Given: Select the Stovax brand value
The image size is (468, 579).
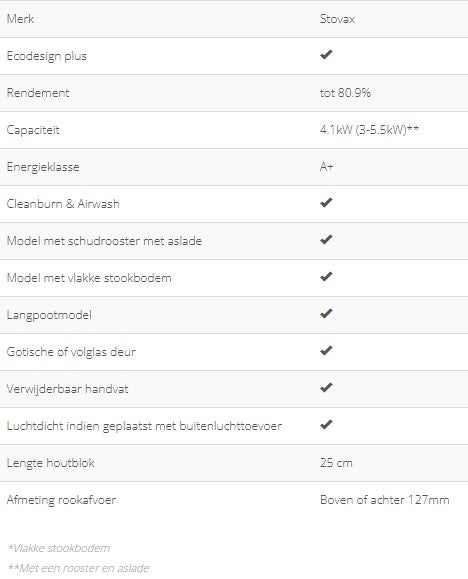Looking at the screenshot, I should [x=337, y=19].
